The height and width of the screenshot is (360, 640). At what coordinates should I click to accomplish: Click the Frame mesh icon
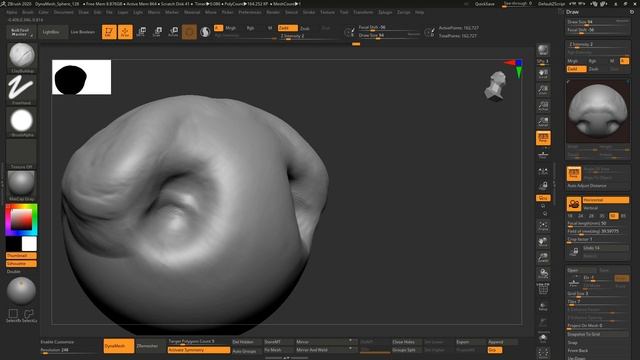click(x=543, y=227)
